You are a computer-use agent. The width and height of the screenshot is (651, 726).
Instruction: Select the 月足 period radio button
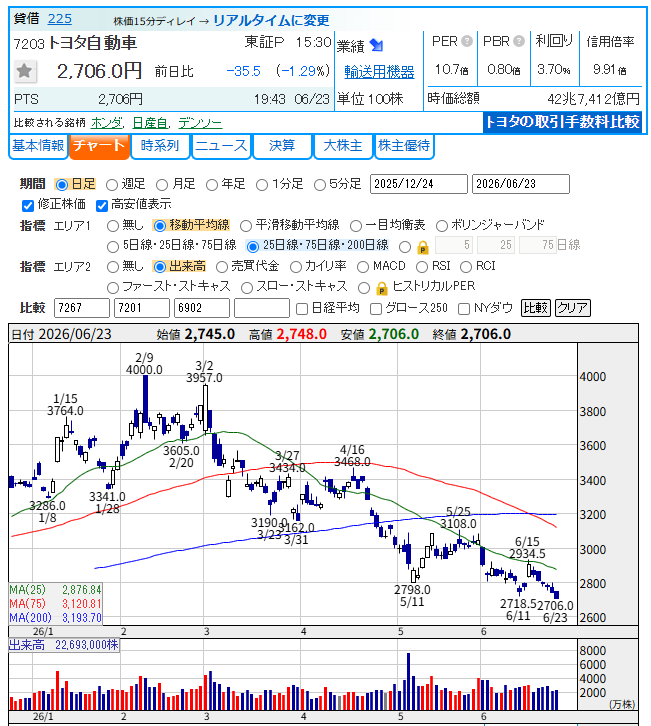(x=162, y=185)
